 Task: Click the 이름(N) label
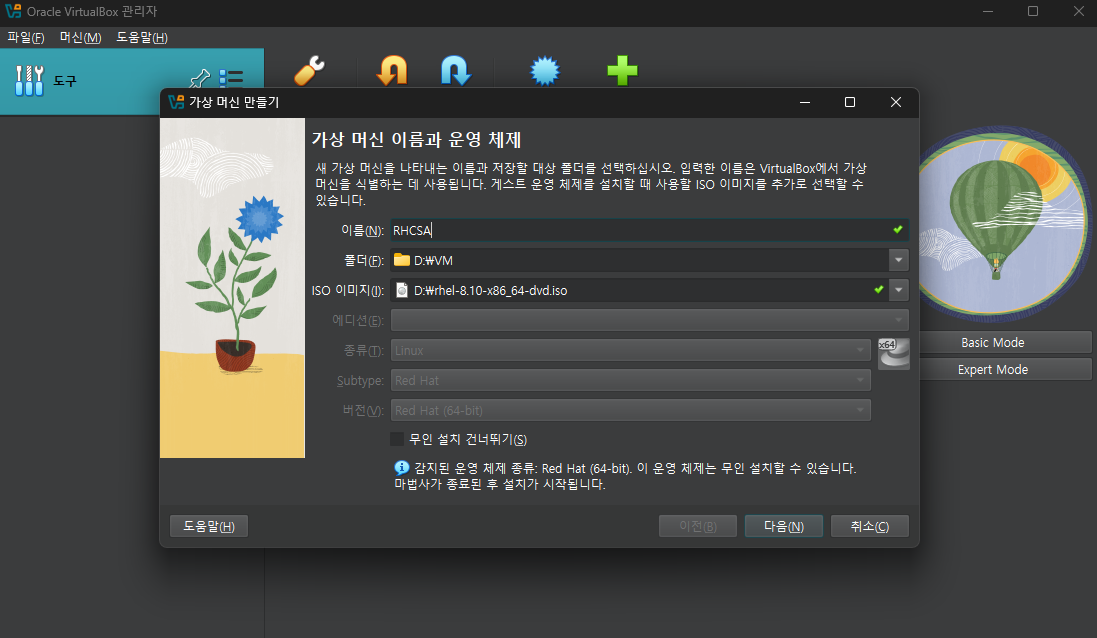point(362,230)
